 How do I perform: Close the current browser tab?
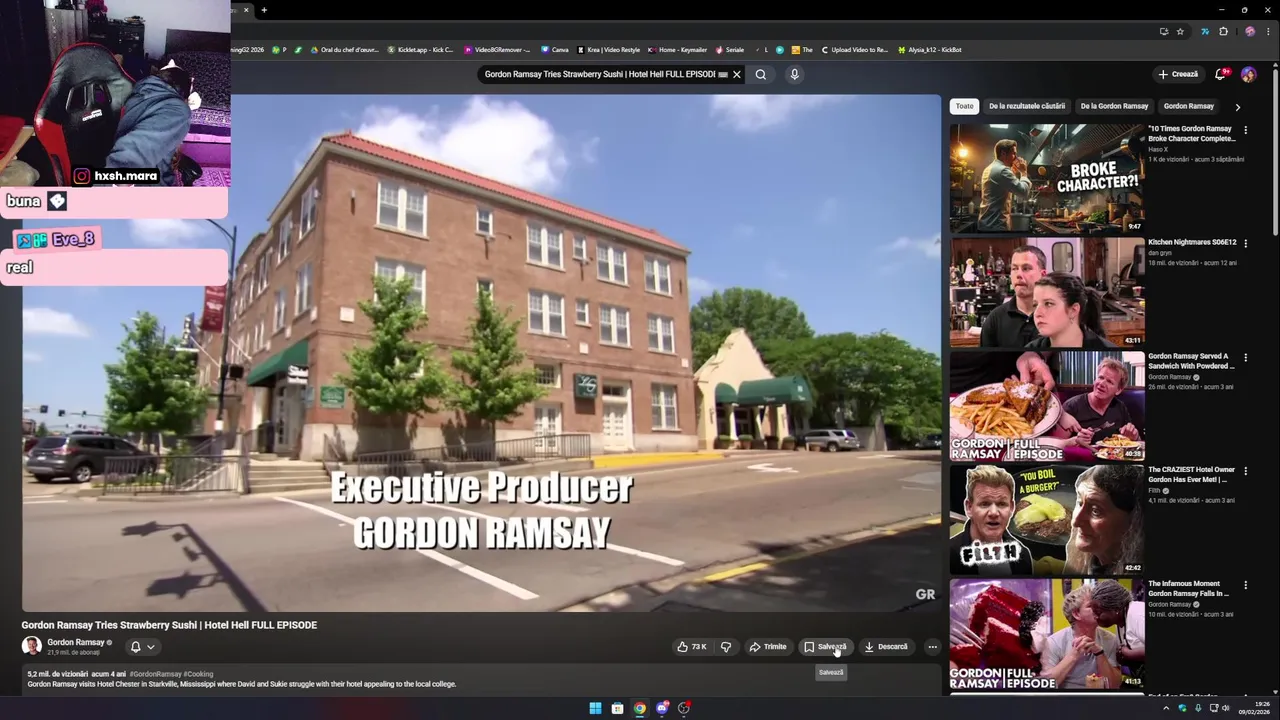pyautogui.click(x=246, y=10)
